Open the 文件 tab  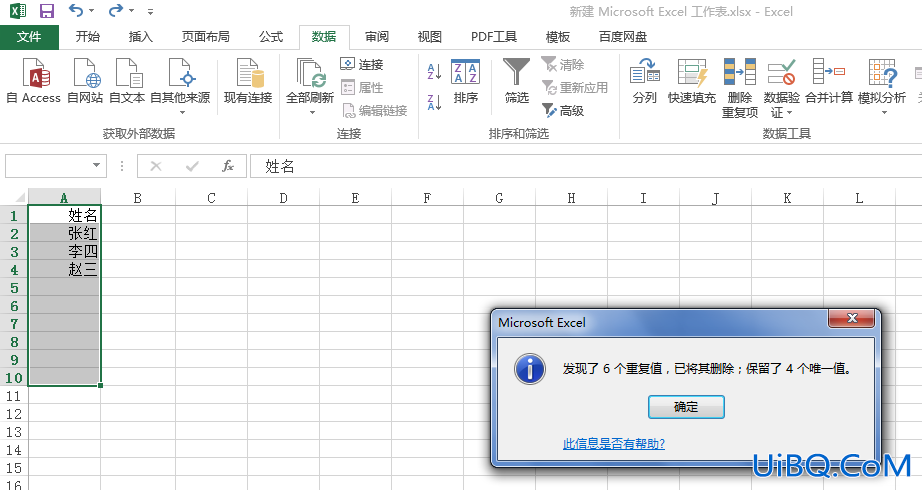[x=29, y=37]
